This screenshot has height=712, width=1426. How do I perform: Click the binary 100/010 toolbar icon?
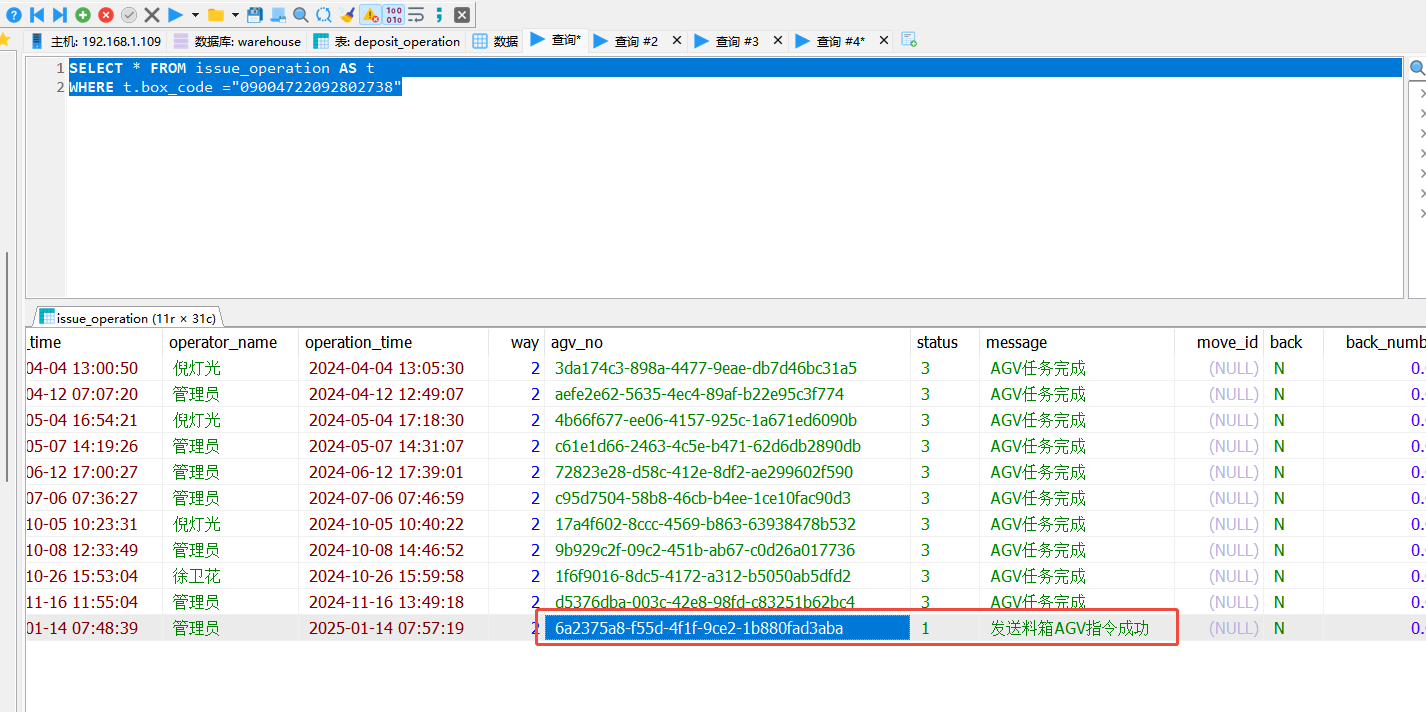(394, 15)
